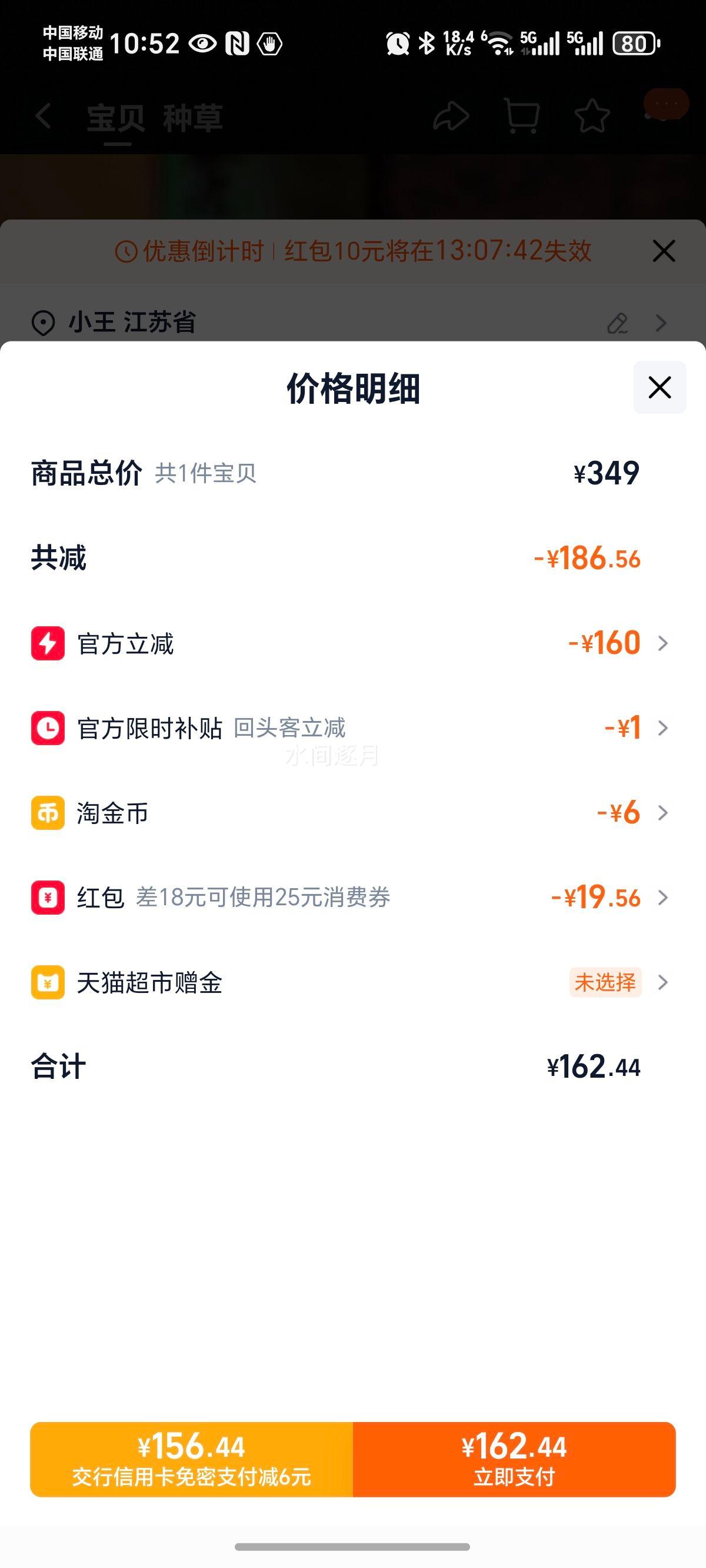Viewport: 706px width, 1568px height.
Task: Select the 未选择 option for 天猫超市赠金
Action: coord(605,982)
